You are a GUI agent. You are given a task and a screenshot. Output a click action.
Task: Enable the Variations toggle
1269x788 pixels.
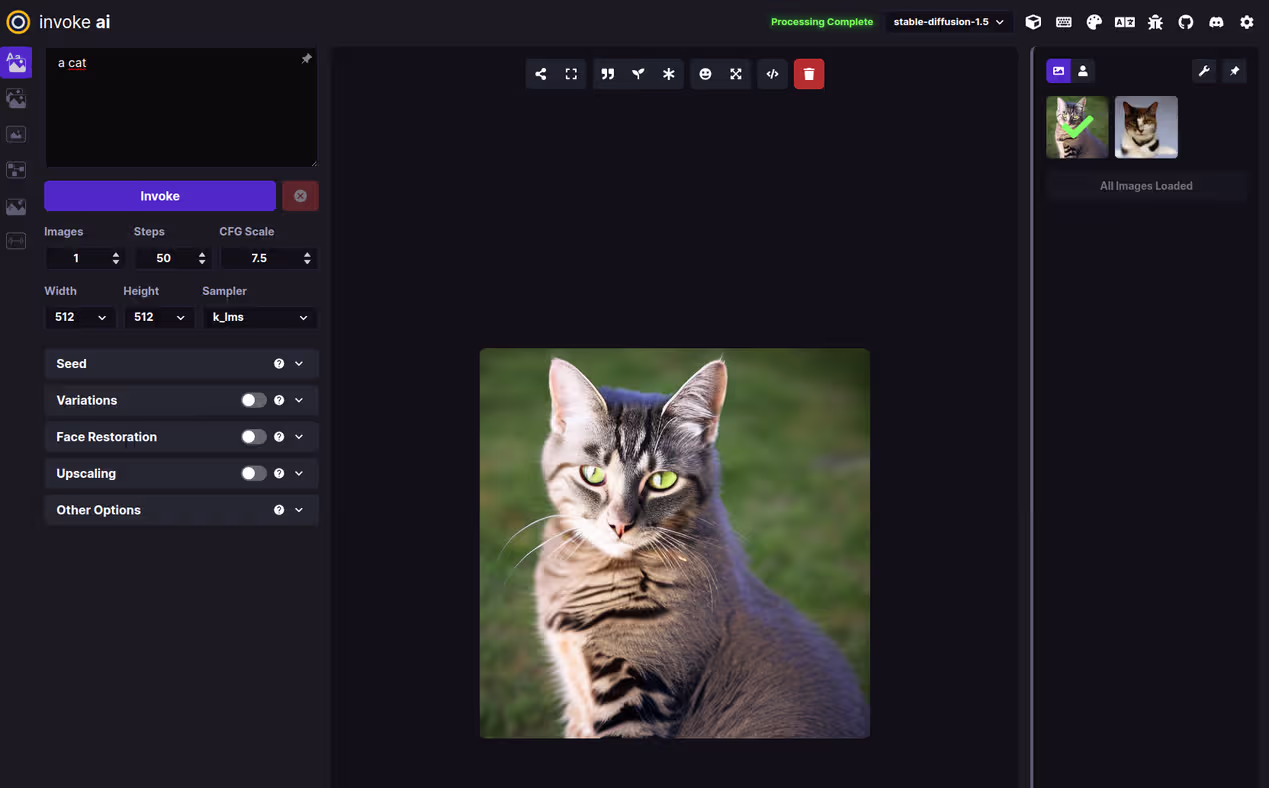click(254, 400)
